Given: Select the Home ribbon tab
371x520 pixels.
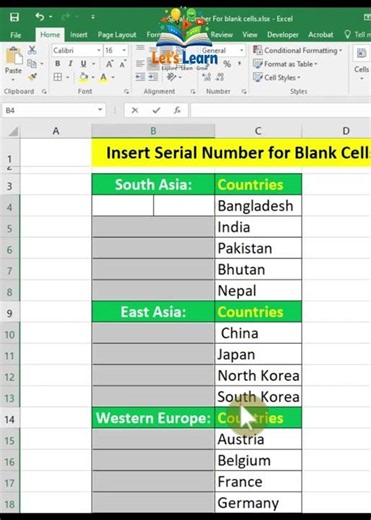Looking at the screenshot, I should tap(50, 35).
